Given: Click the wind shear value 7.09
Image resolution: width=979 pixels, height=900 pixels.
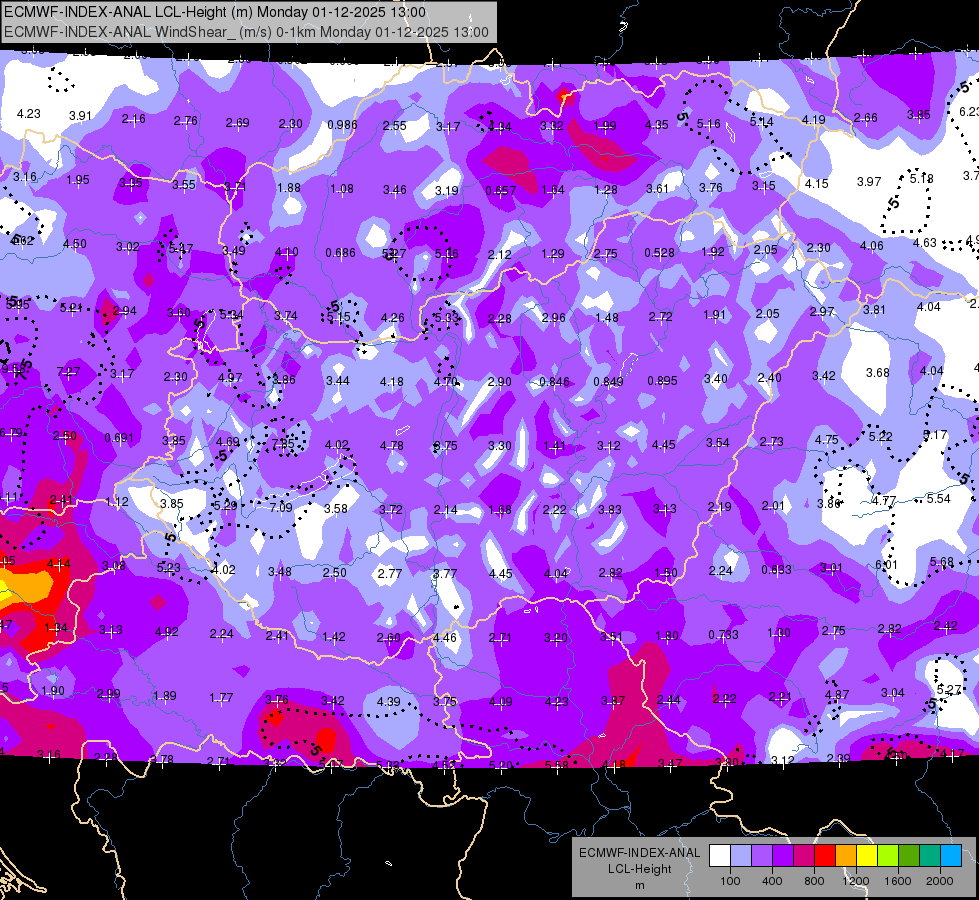Looking at the screenshot, I should coord(281,507).
